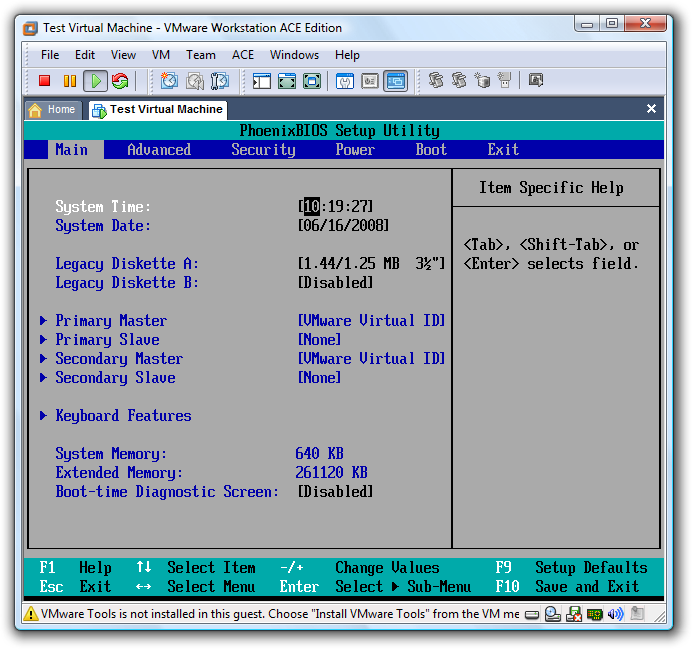This screenshot has width=692, height=649.
Task: Click the green Power On play icon
Action: tap(95, 81)
